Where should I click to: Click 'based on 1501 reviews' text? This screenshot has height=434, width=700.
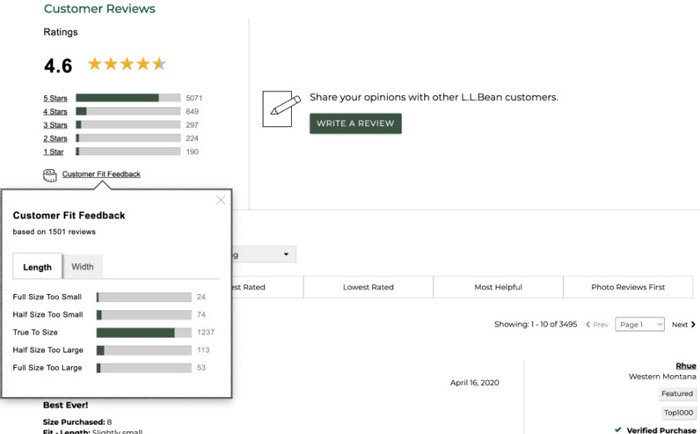[54, 232]
